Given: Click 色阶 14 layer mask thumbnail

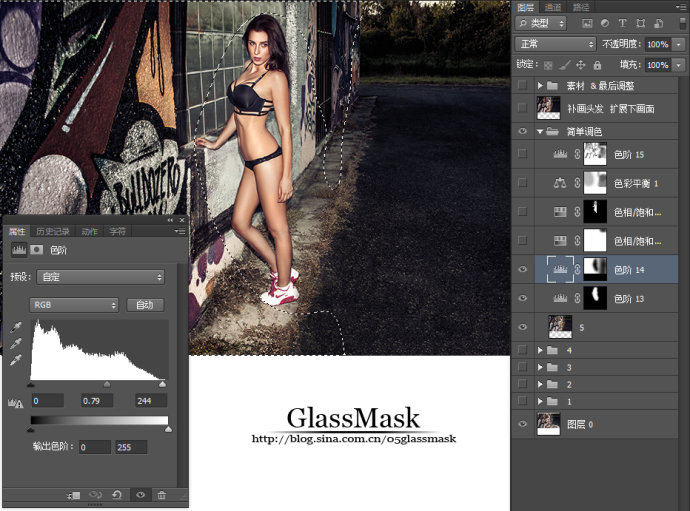Looking at the screenshot, I should coord(595,269).
